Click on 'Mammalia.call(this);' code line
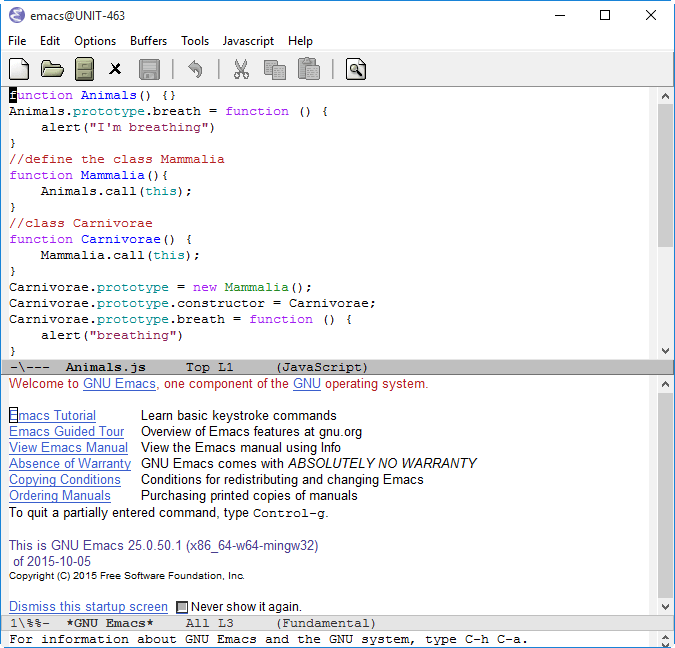Screen dimensions: 675x648 click(x=120, y=255)
